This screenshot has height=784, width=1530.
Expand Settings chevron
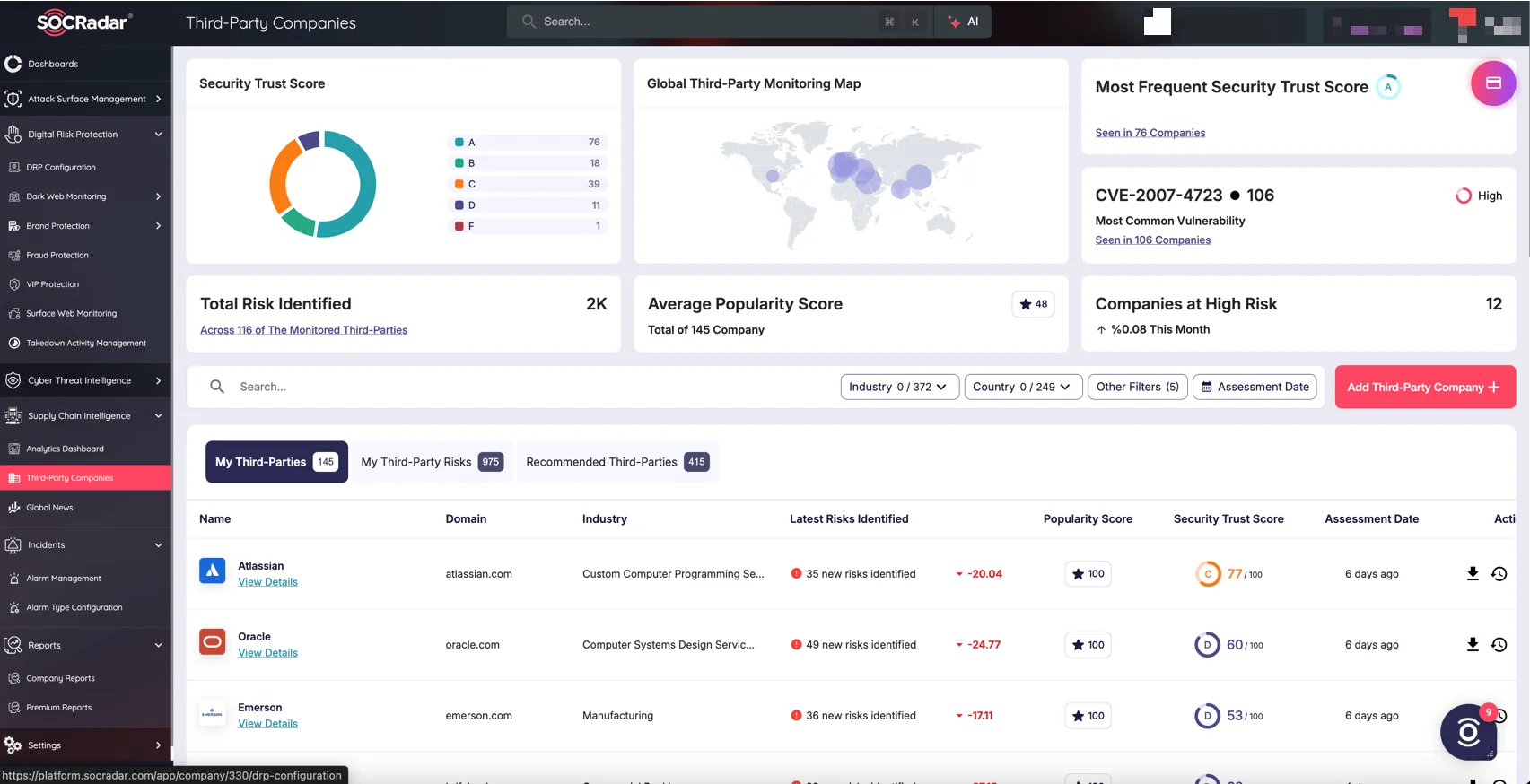pyautogui.click(x=158, y=745)
